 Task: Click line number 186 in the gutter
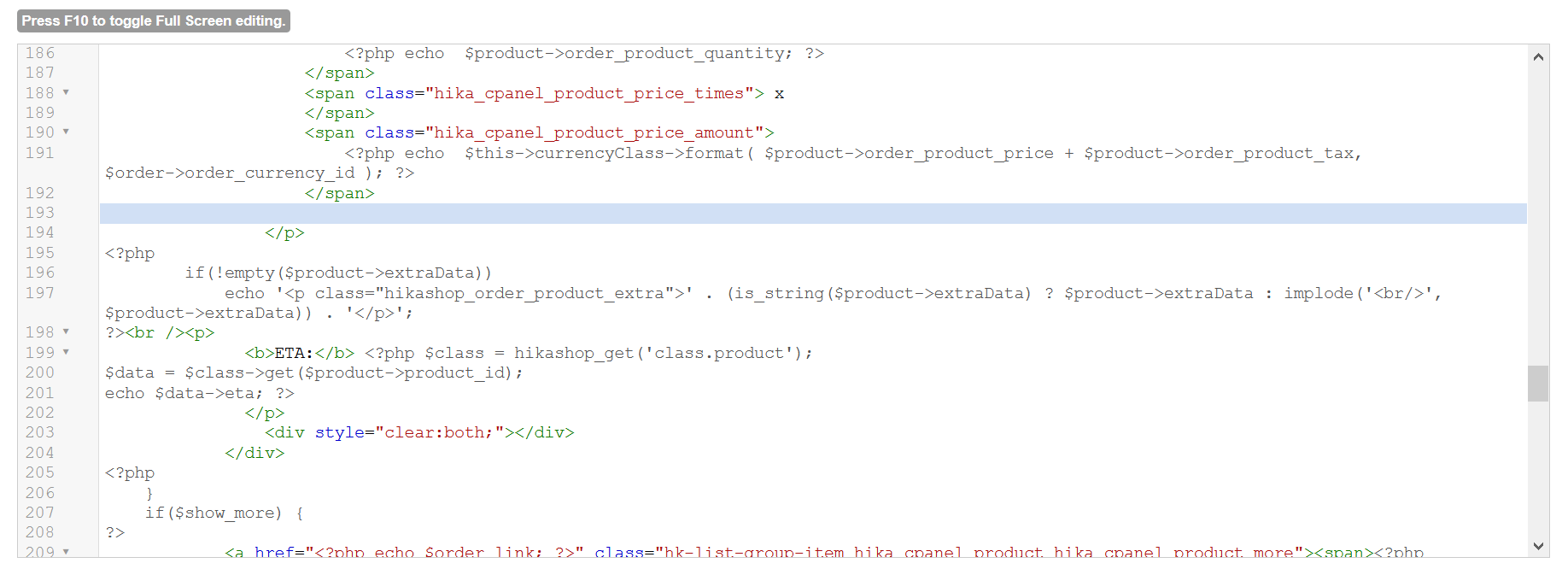click(40, 53)
